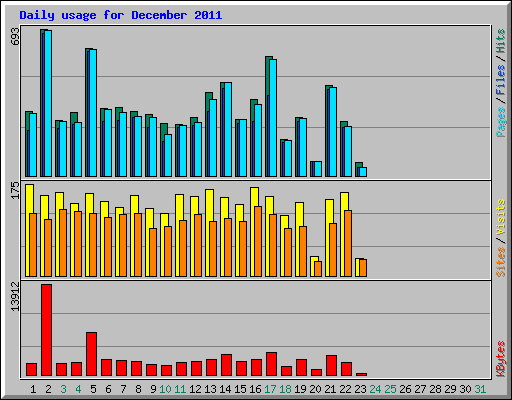Select day 28 on the x-axis

tap(435, 389)
